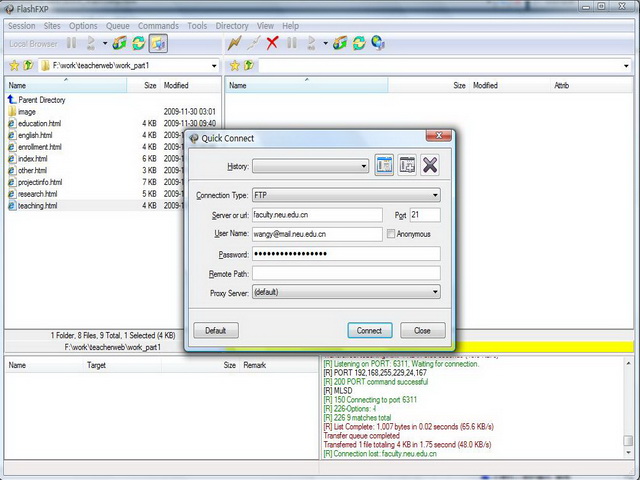
Task: Toggle the Anonymous checkbox
Action: 391,234
